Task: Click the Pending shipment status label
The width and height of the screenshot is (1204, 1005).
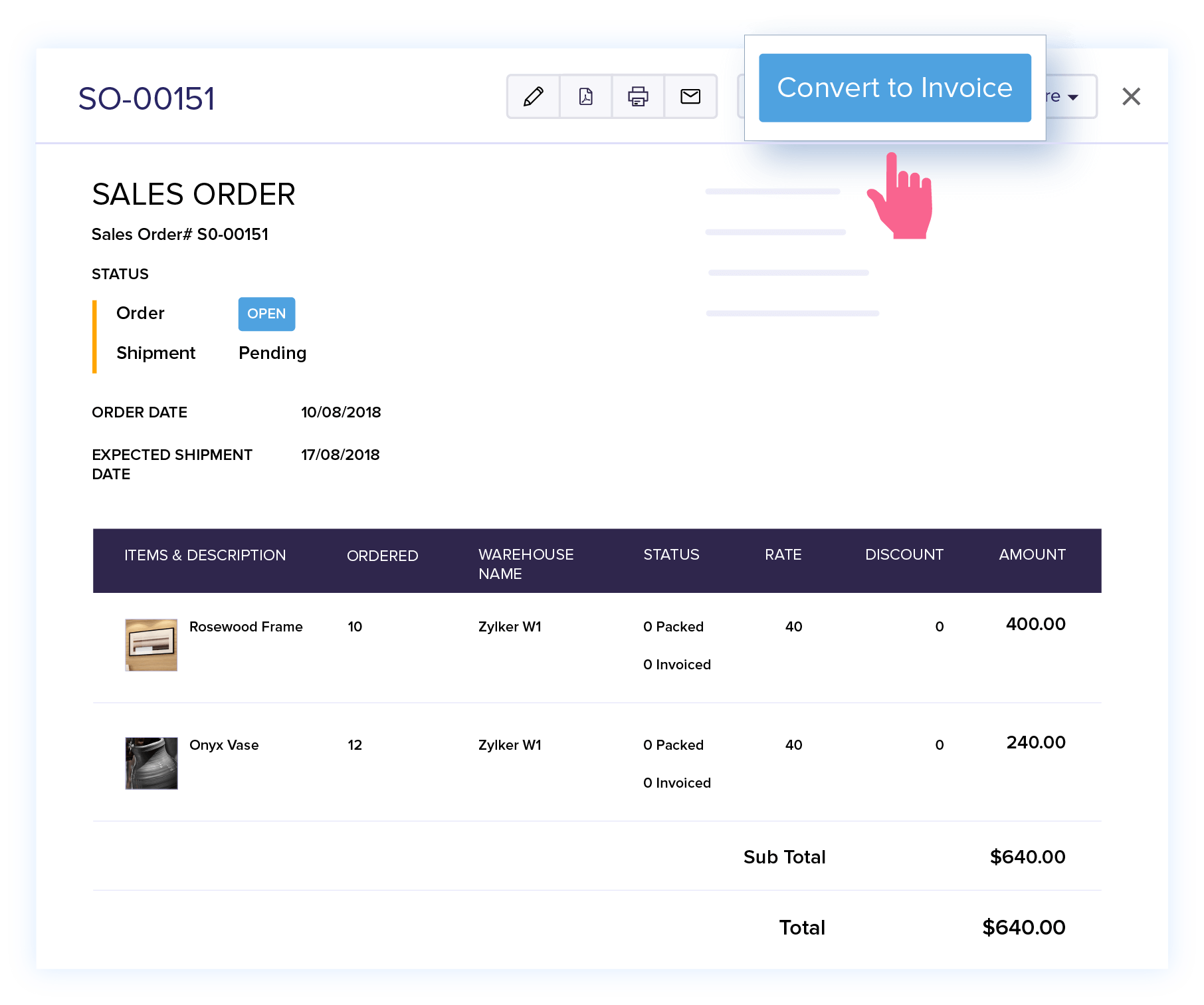Action: [272, 353]
